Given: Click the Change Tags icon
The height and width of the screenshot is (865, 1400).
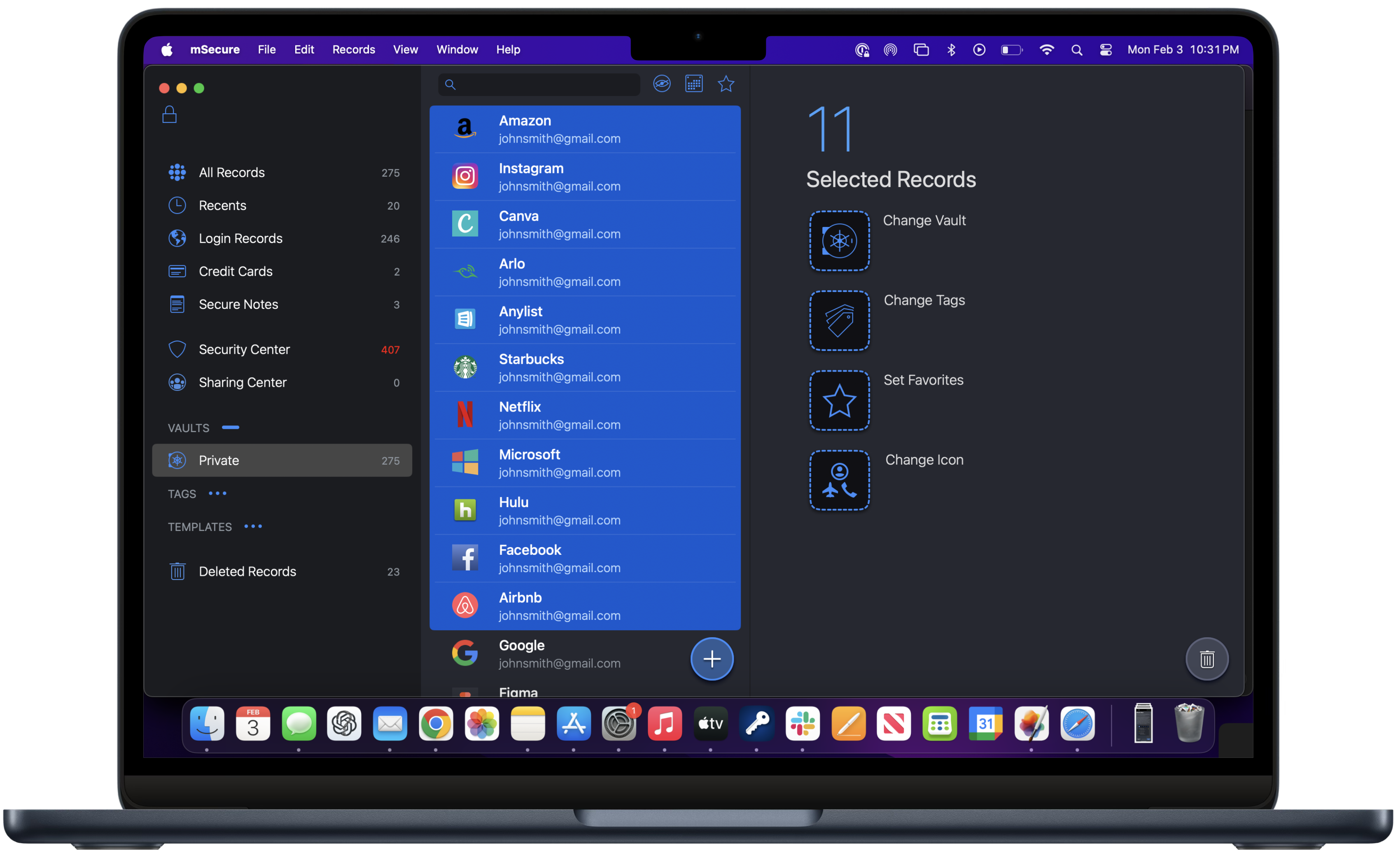Looking at the screenshot, I should (839, 320).
